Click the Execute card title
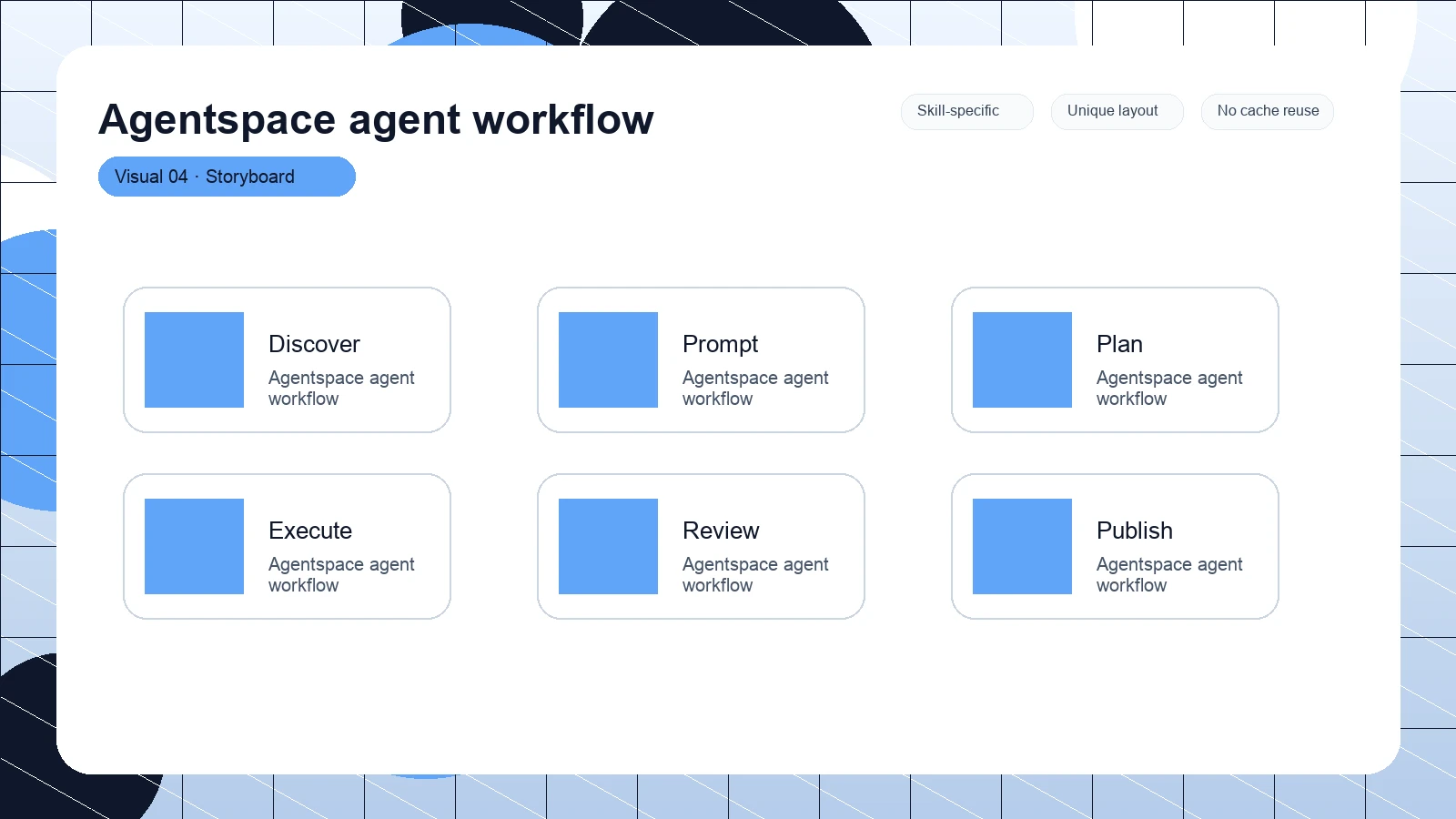Viewport: 1456px width, 819px height. point(310,531)
